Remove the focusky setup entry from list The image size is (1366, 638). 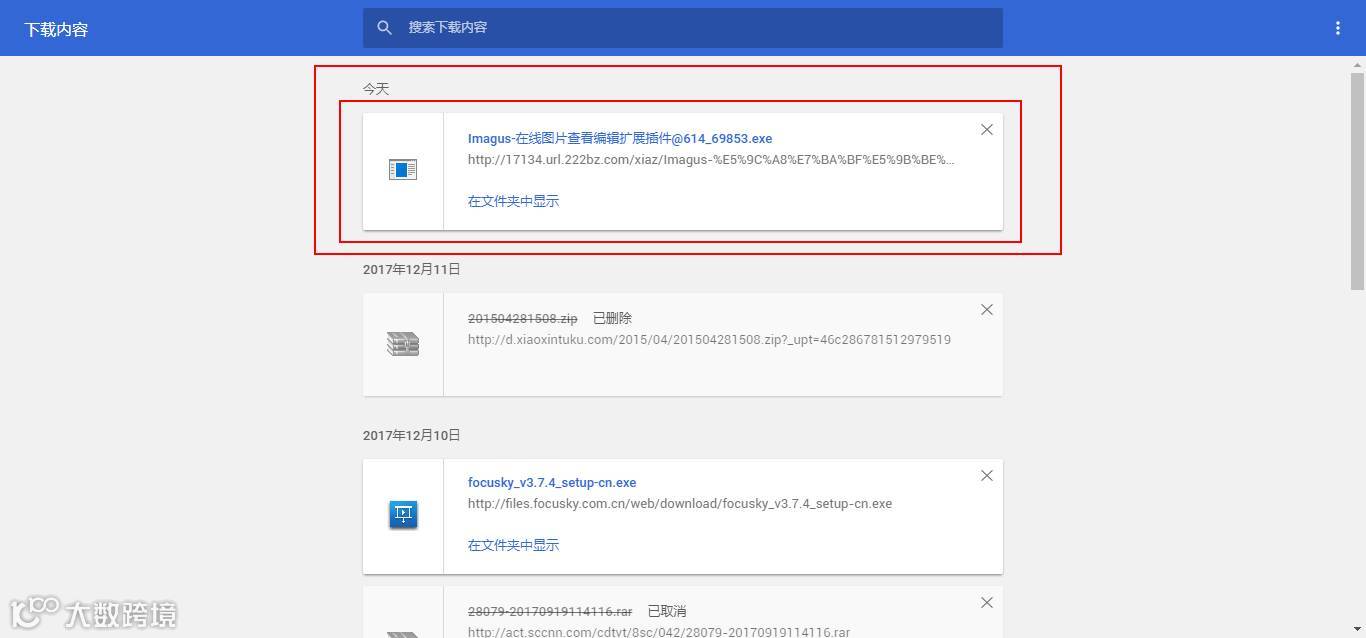(x=987, y=476)
